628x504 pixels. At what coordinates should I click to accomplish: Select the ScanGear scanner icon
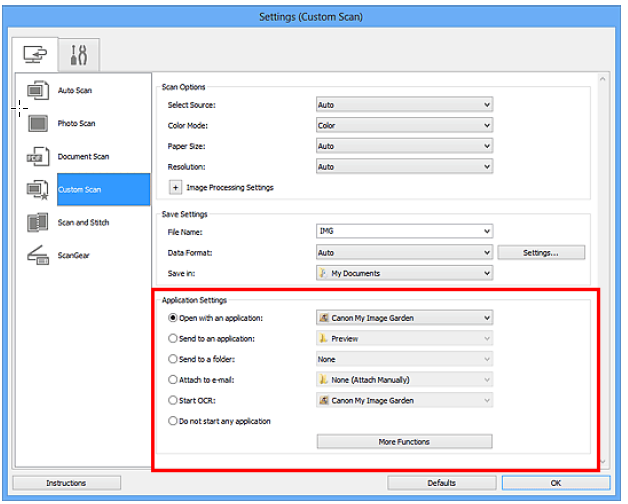(36, 255)
